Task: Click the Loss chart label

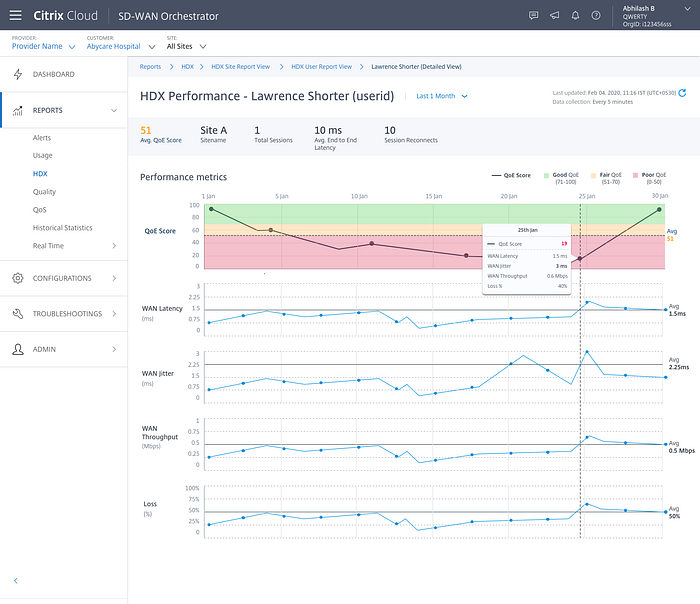Action: pyautogui.click(x=150, y=504)
